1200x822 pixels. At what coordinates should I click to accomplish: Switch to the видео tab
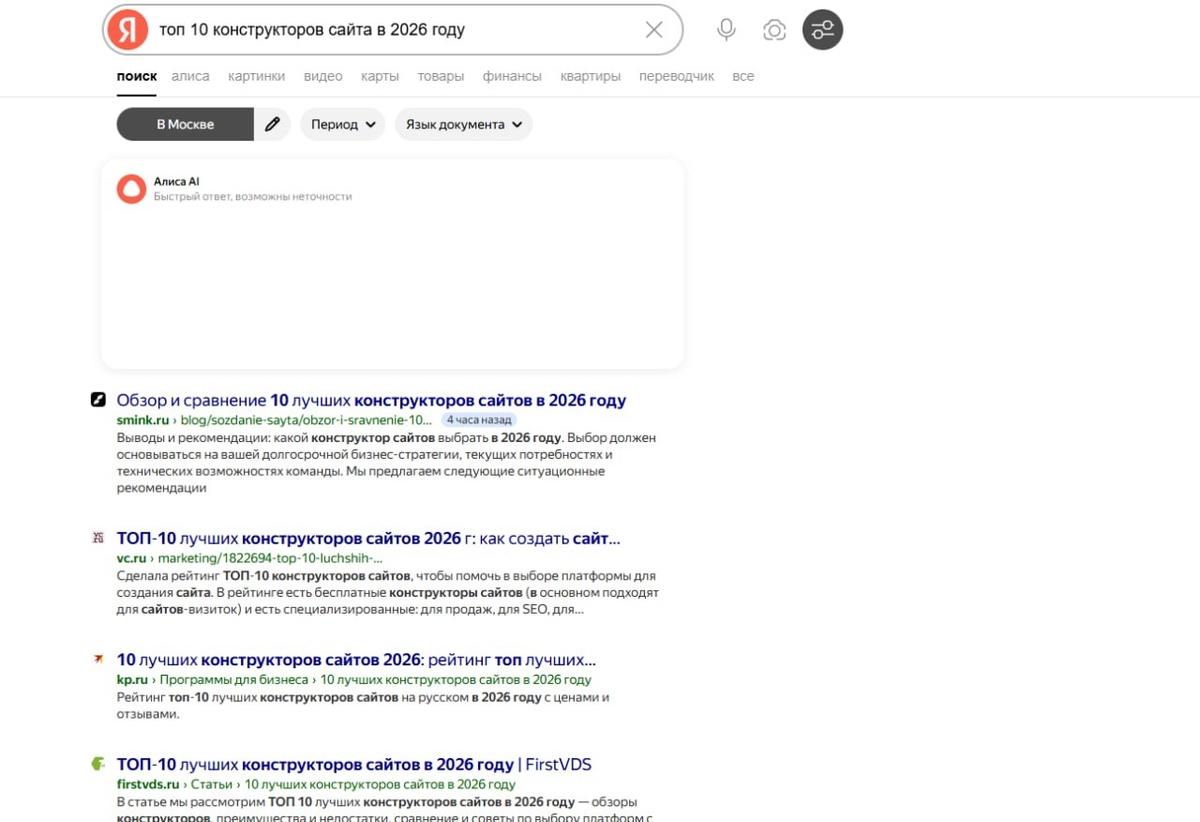pos(323,76)
